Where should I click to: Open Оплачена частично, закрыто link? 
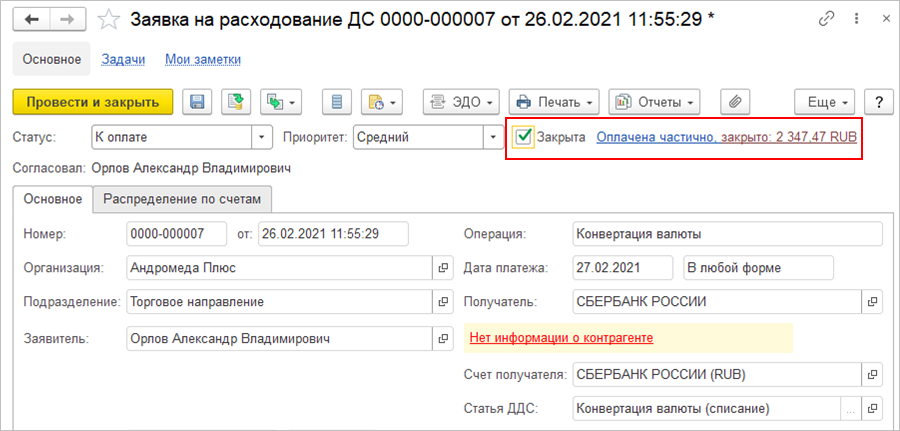(727, 137)
